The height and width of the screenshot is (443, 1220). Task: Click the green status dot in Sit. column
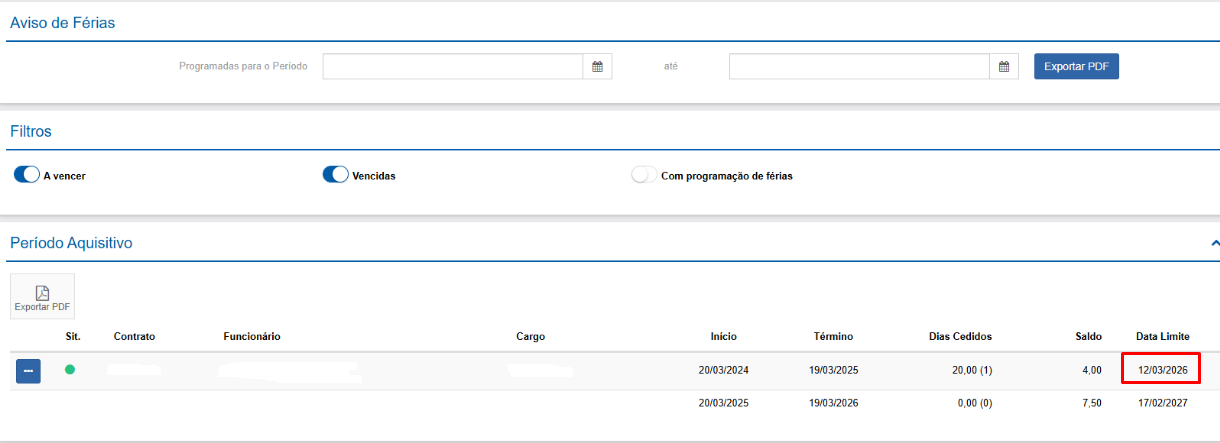(70, 370)
